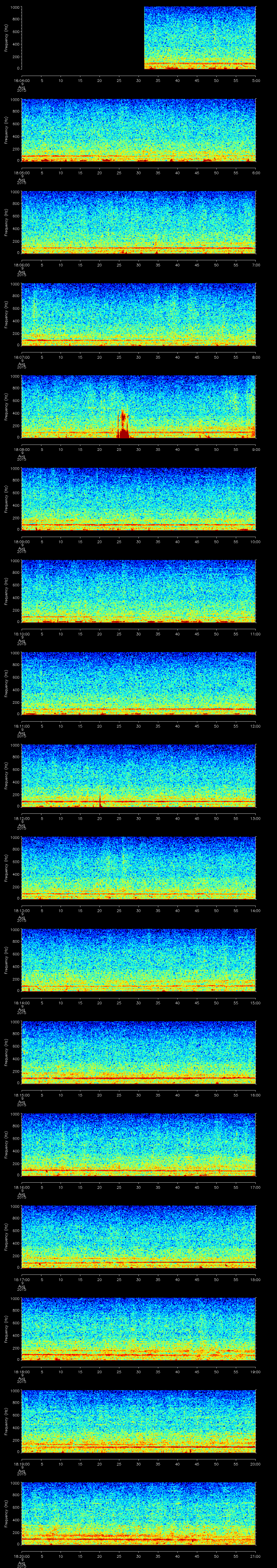Open the 18:20:00 spectrogram panel

tap(138, 1513)
